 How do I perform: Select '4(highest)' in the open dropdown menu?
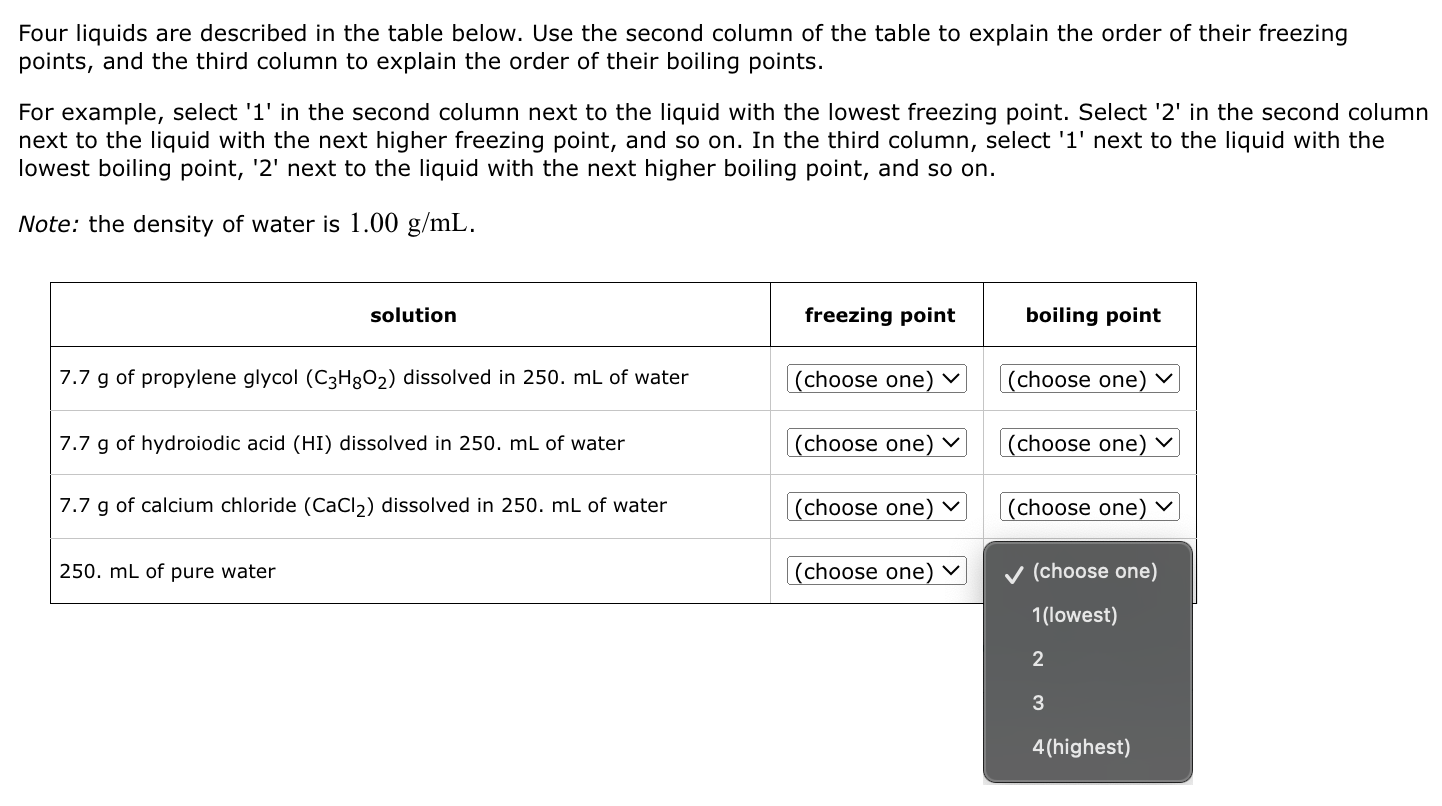tap(1081, 747)
